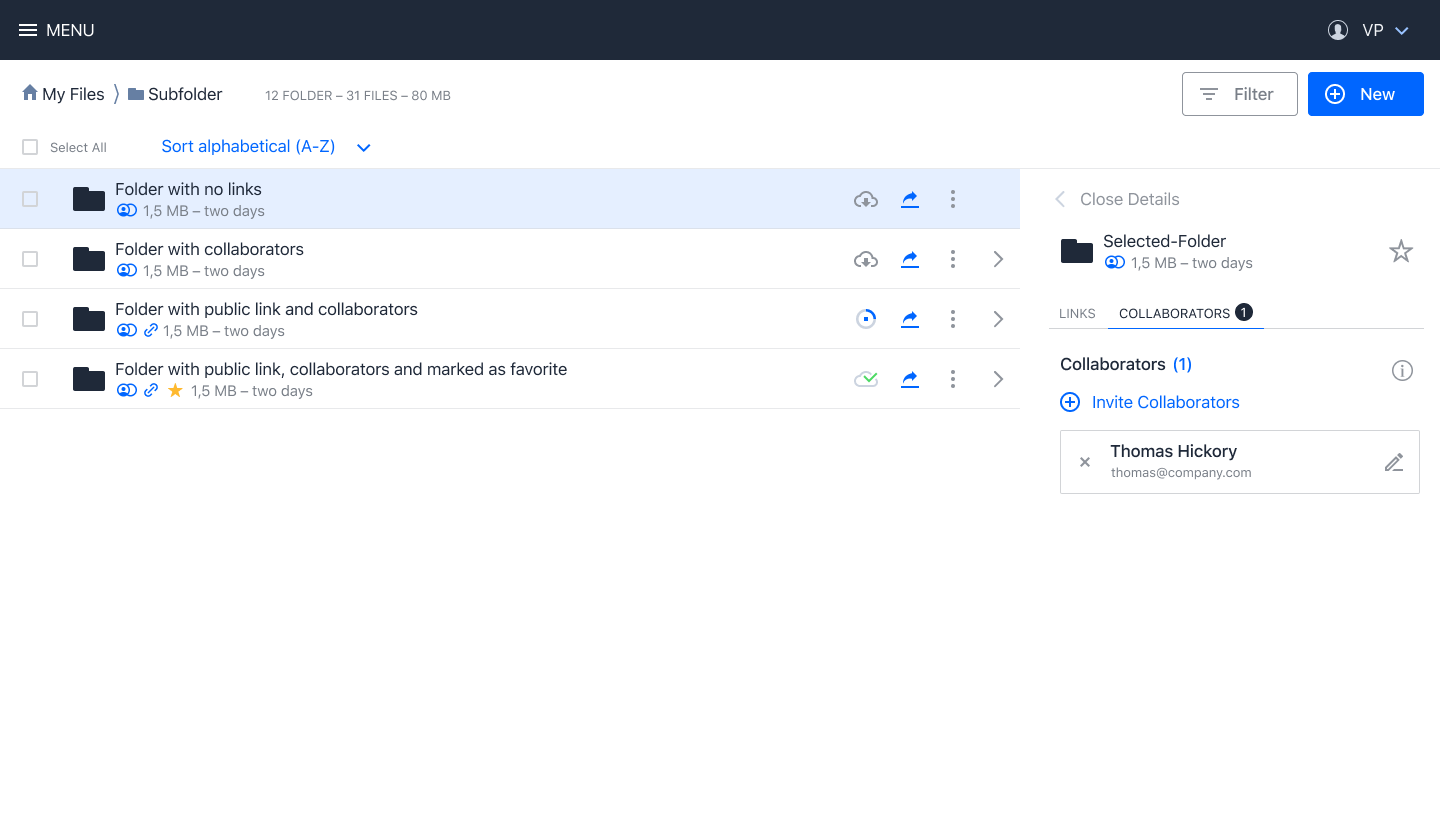Toggle the Select All checkbox
This screenshot has height=821, width=1440.
coord(30,147)
